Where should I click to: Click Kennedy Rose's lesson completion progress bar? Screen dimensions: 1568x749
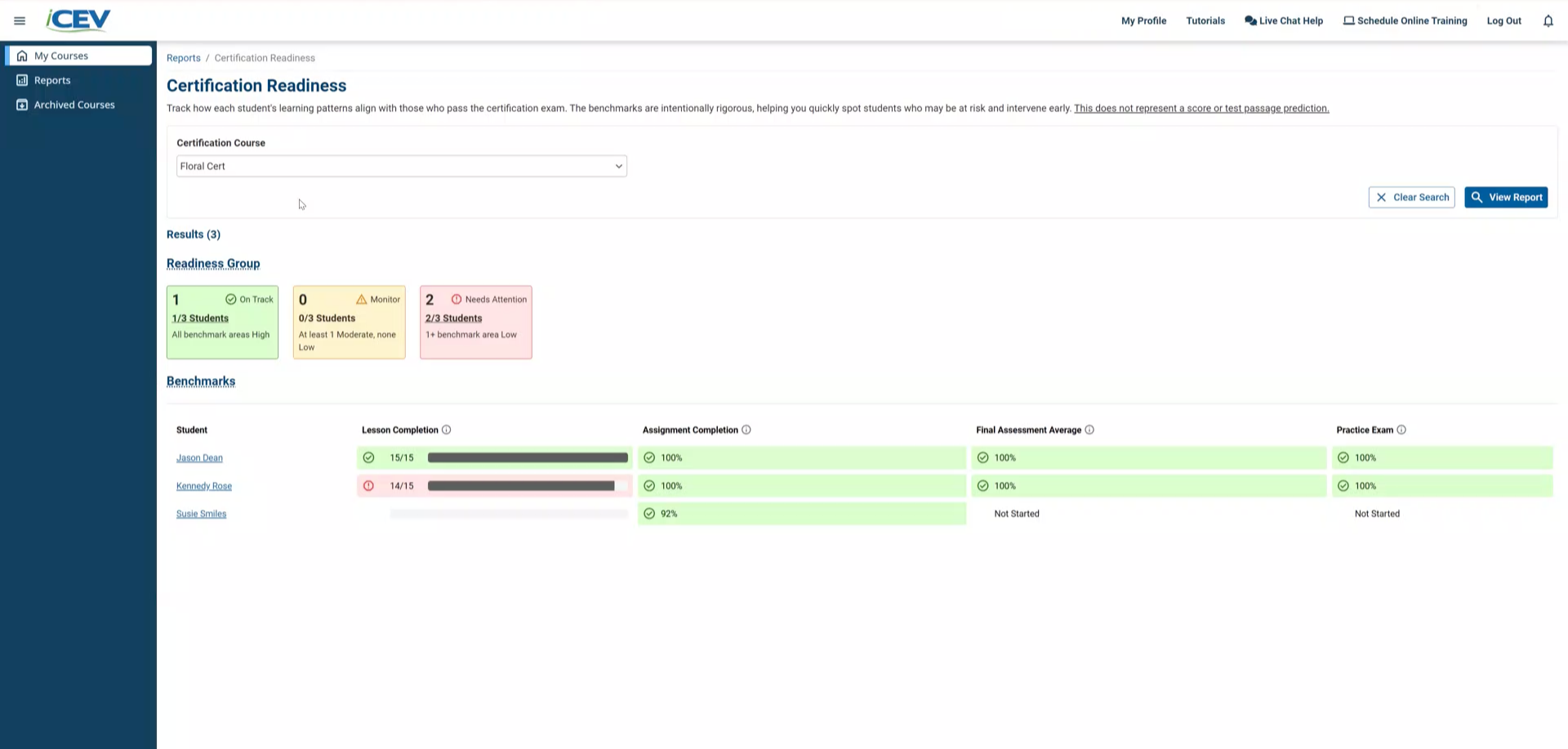pyautogui.click(x=523, y=485)
